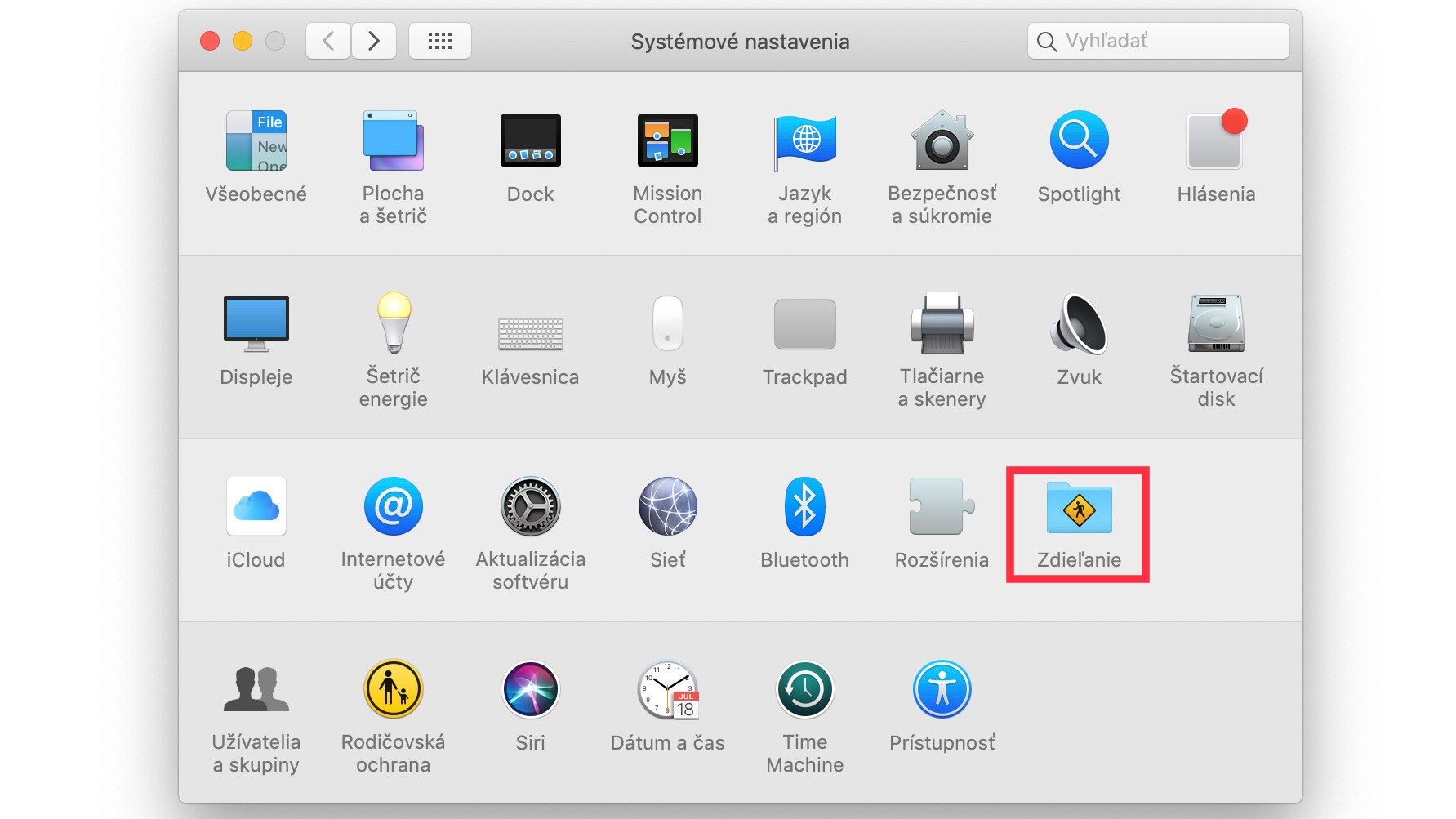Close the Systémové nastavenia window
This screenshot has width=1456, height=819.
click(210, 41)
